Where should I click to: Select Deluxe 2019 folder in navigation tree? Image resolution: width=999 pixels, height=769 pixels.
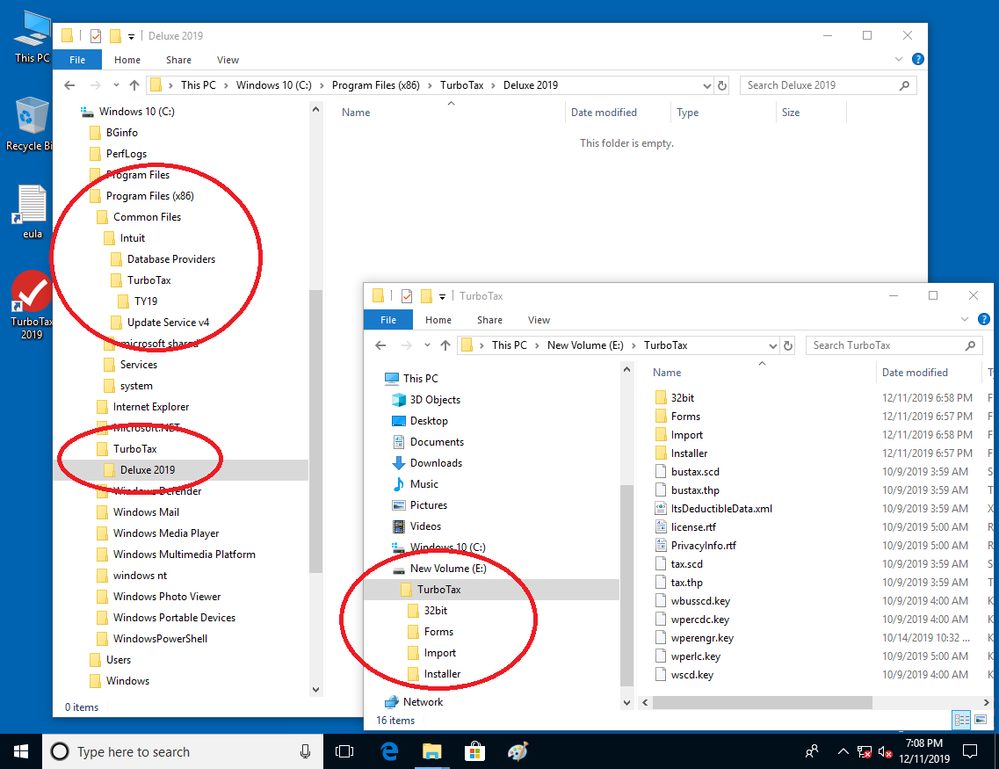(x=147, y=470)
